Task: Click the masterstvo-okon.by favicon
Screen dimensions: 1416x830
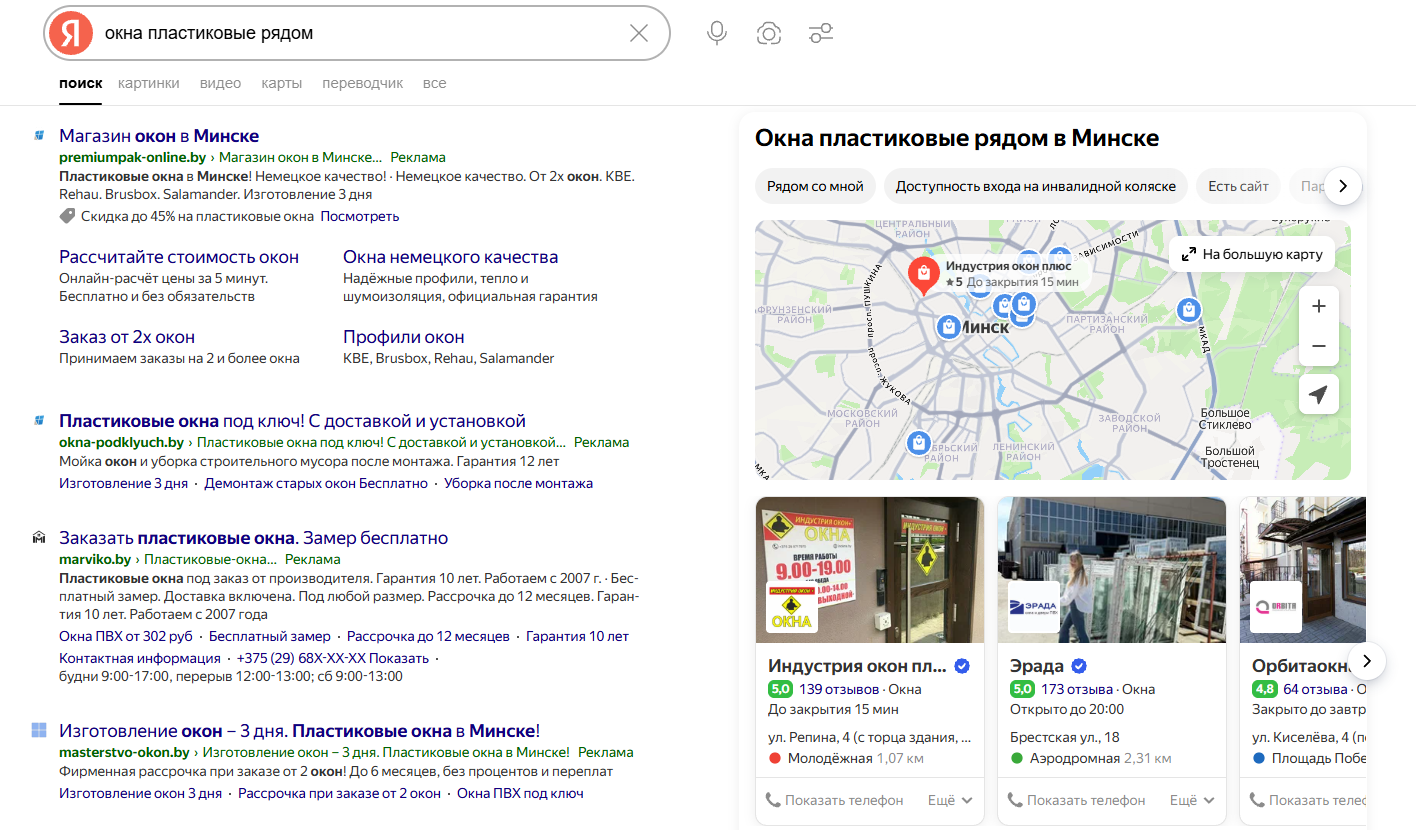Action: coord(39,730)
